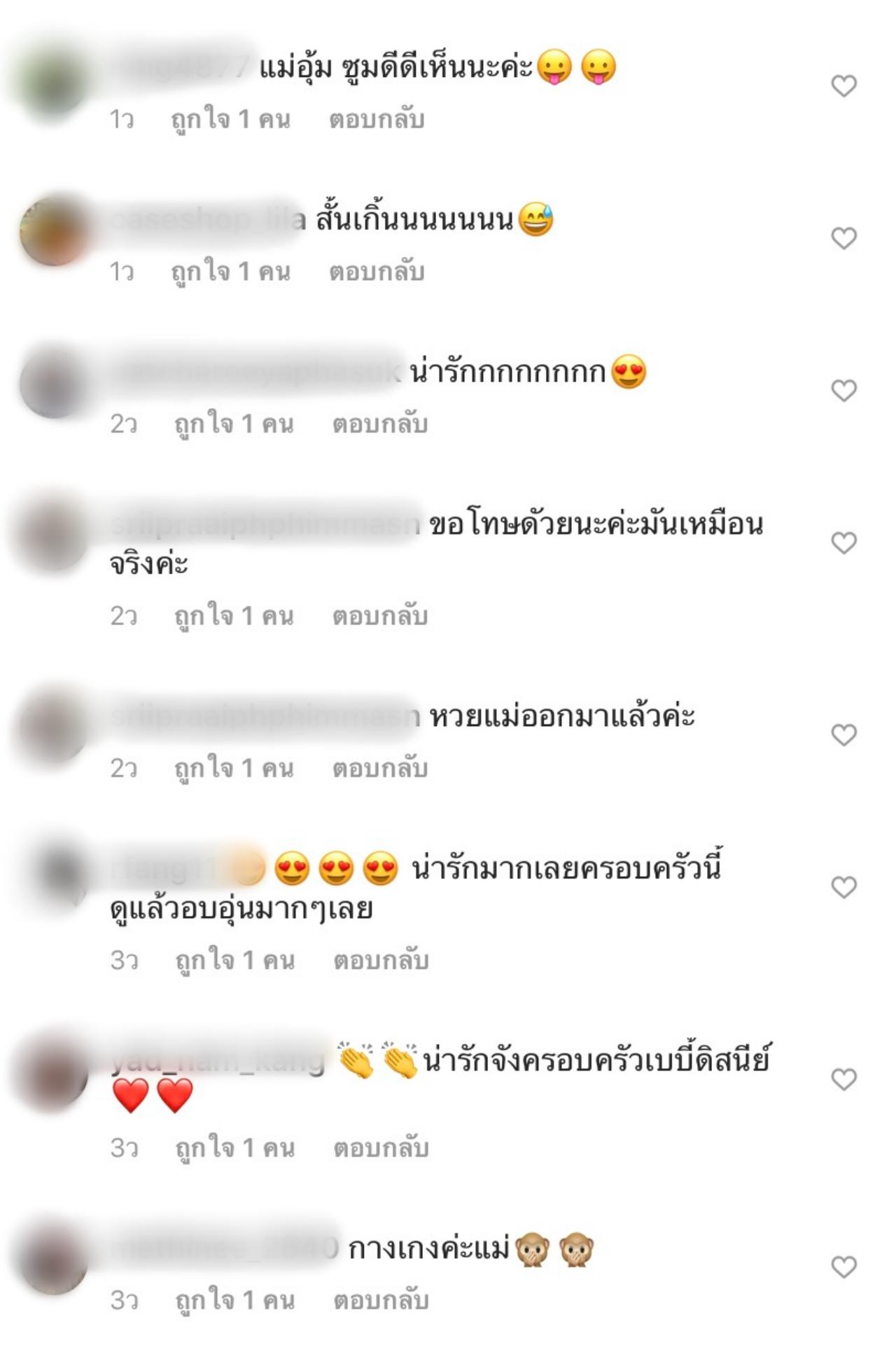The height and width of the screenshot is (1350, 896).
Task: Tap heart next to 'น่ารักมากเลยครอบครัวนี้' comment
Action: click(x=843, y=887)
